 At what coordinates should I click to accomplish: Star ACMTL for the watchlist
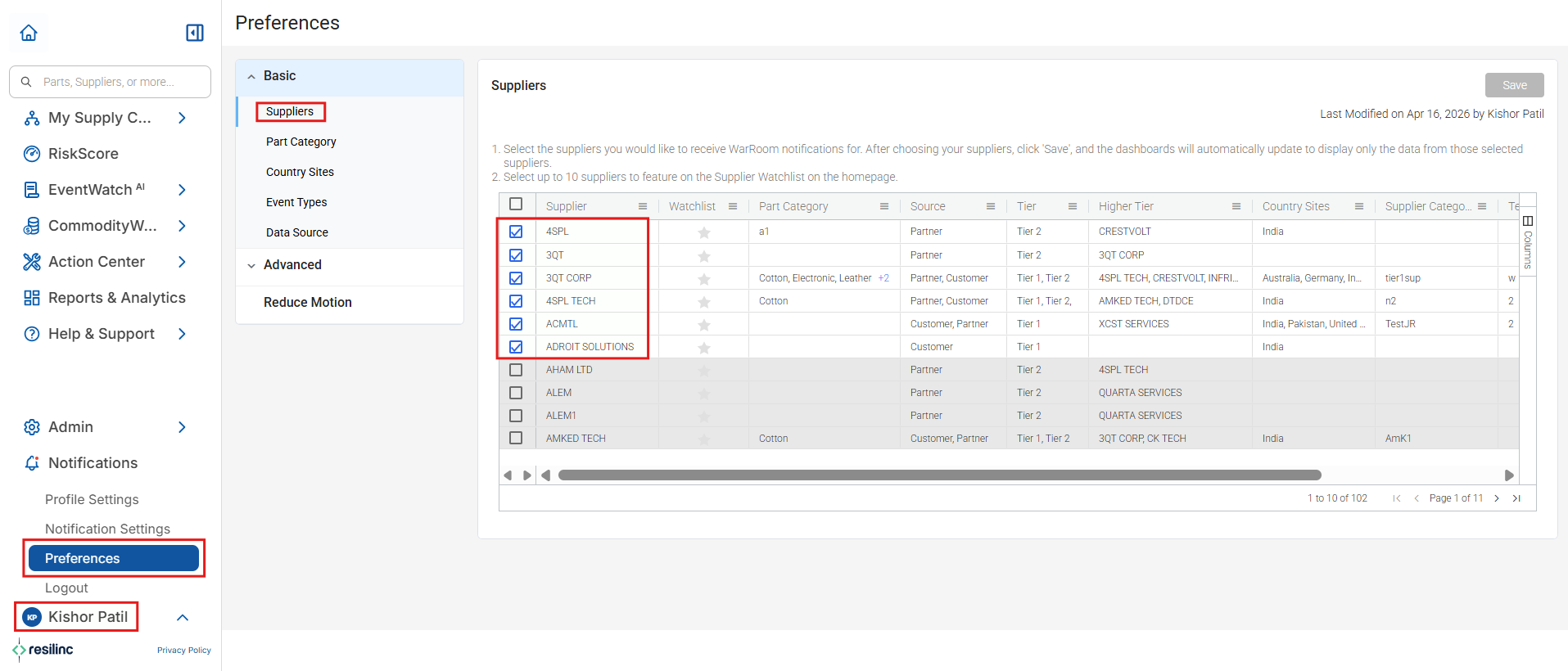point(703,325)
